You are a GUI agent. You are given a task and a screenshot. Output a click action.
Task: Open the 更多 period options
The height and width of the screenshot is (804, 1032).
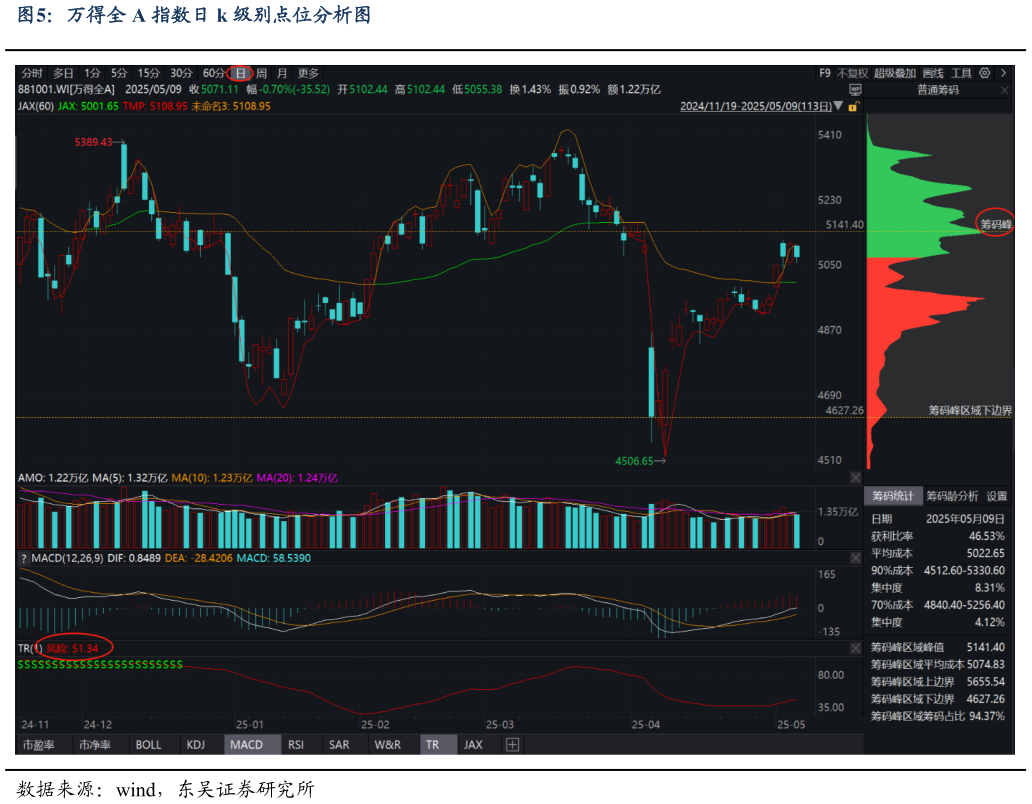[x=308, y=73]
